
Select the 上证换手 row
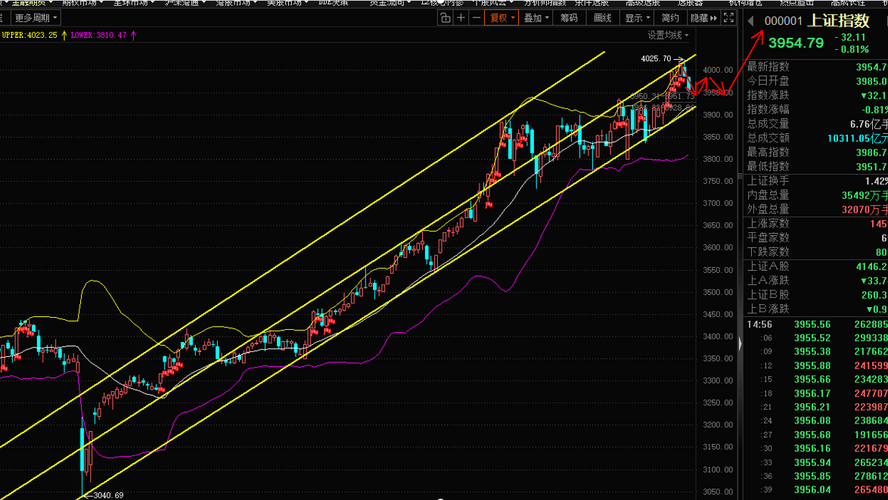click(x=816, y=181)
